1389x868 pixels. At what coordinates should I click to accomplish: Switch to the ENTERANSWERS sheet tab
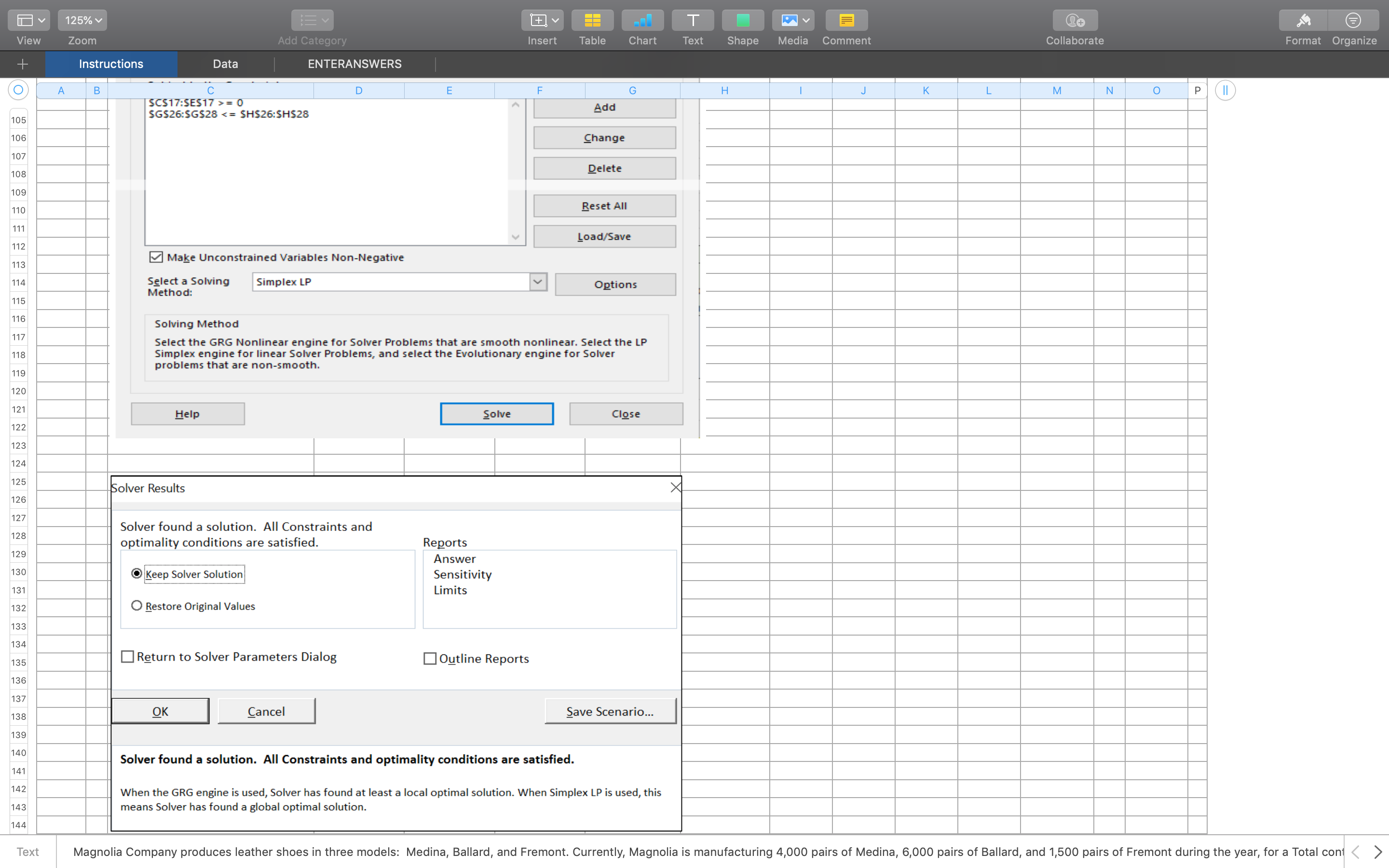[x=354, y=64]
